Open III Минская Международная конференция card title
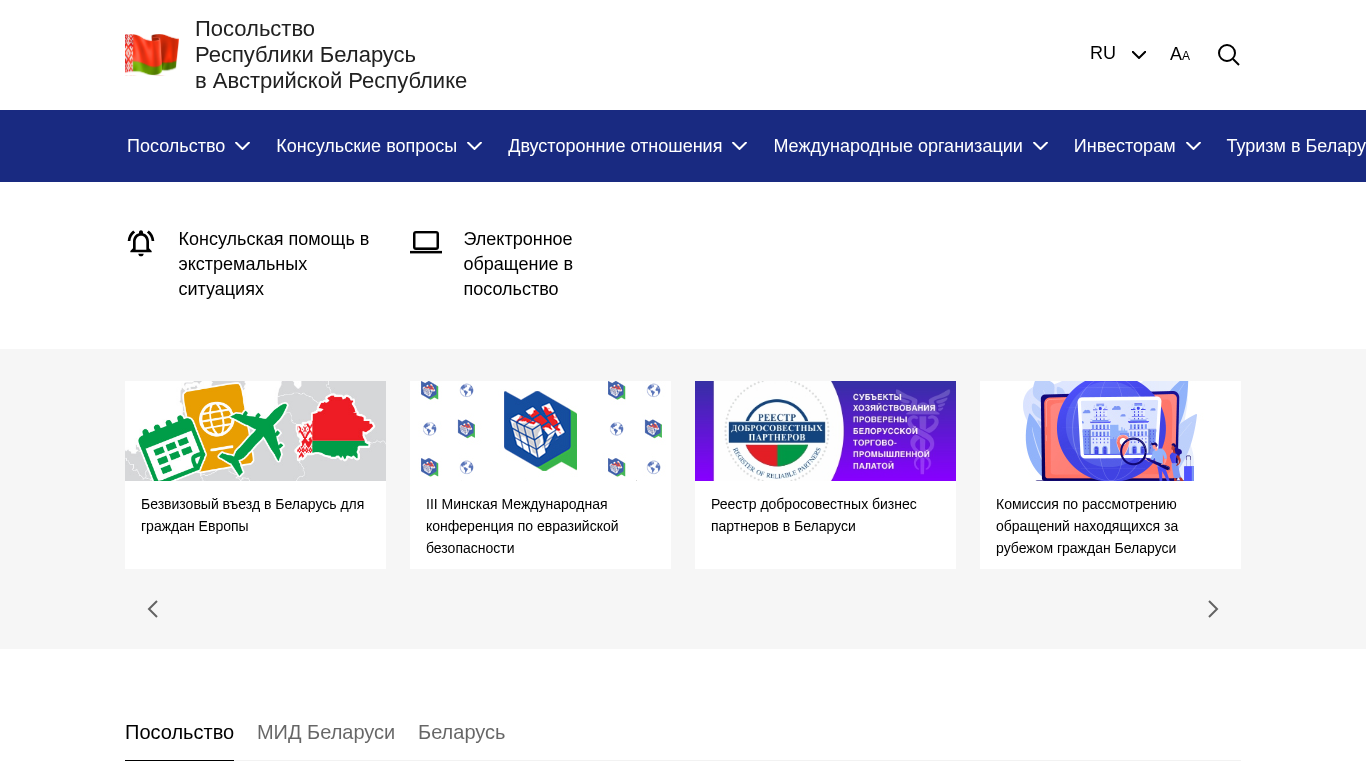The image size is (1366, 768). click(522, 526)
